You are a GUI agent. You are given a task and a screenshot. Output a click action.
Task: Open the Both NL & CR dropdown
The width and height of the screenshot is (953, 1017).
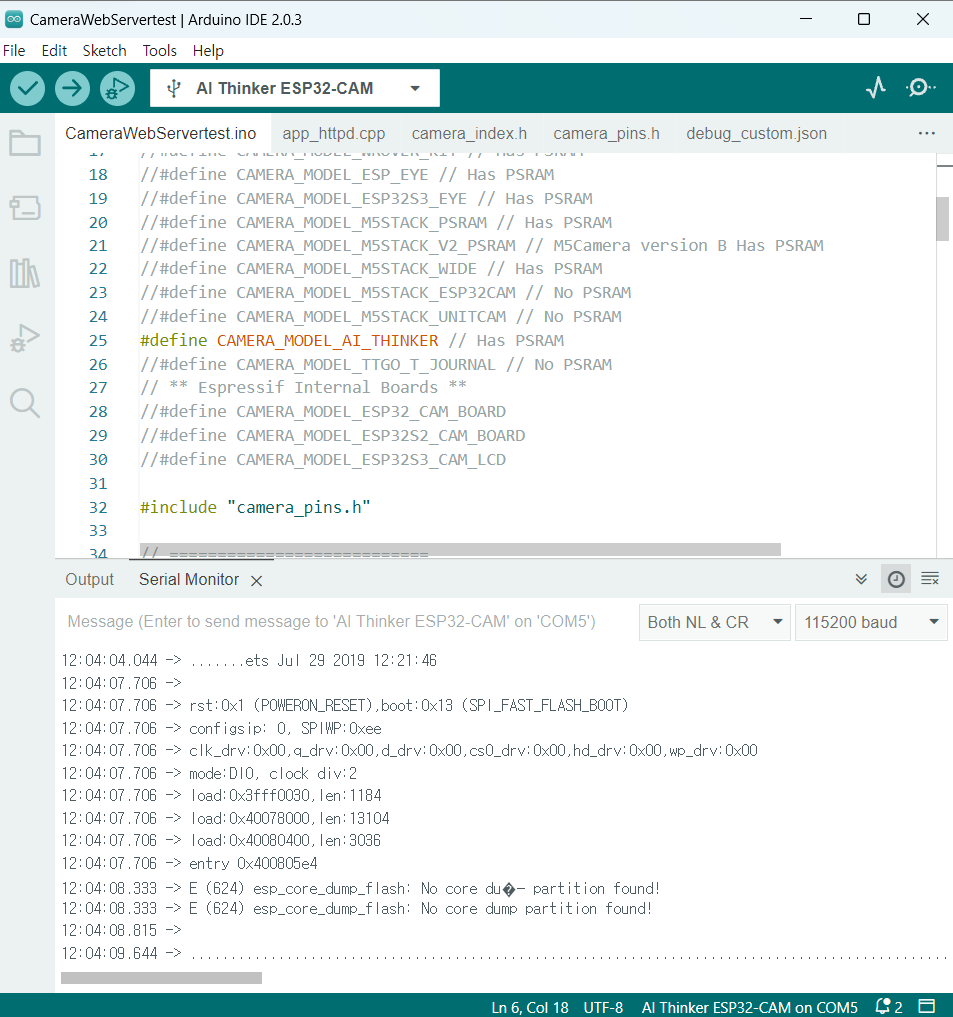coord(714,622)
